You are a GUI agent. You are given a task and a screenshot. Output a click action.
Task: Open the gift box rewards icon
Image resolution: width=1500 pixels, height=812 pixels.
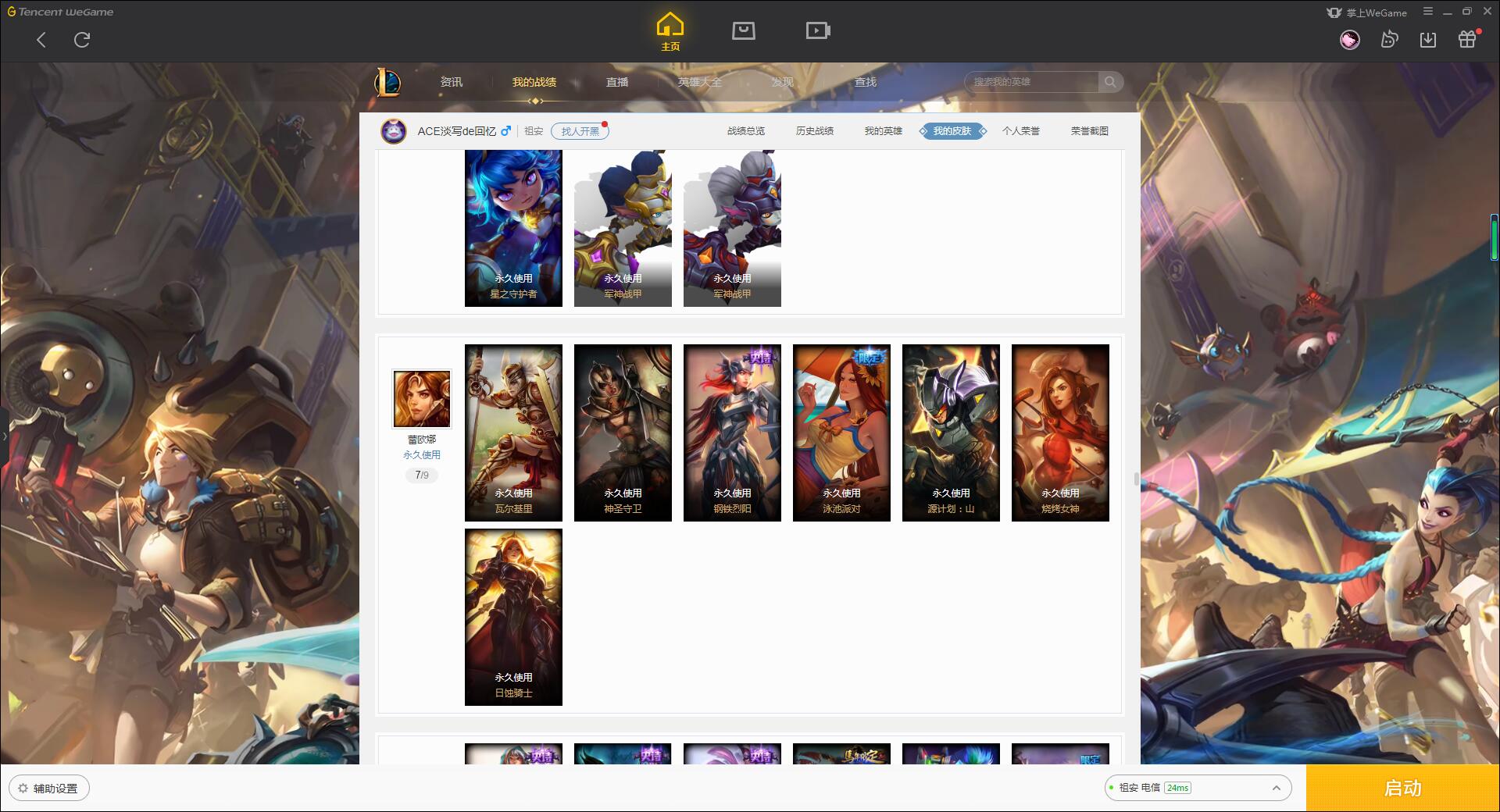pyautogui.click(x=1467, y=40)
